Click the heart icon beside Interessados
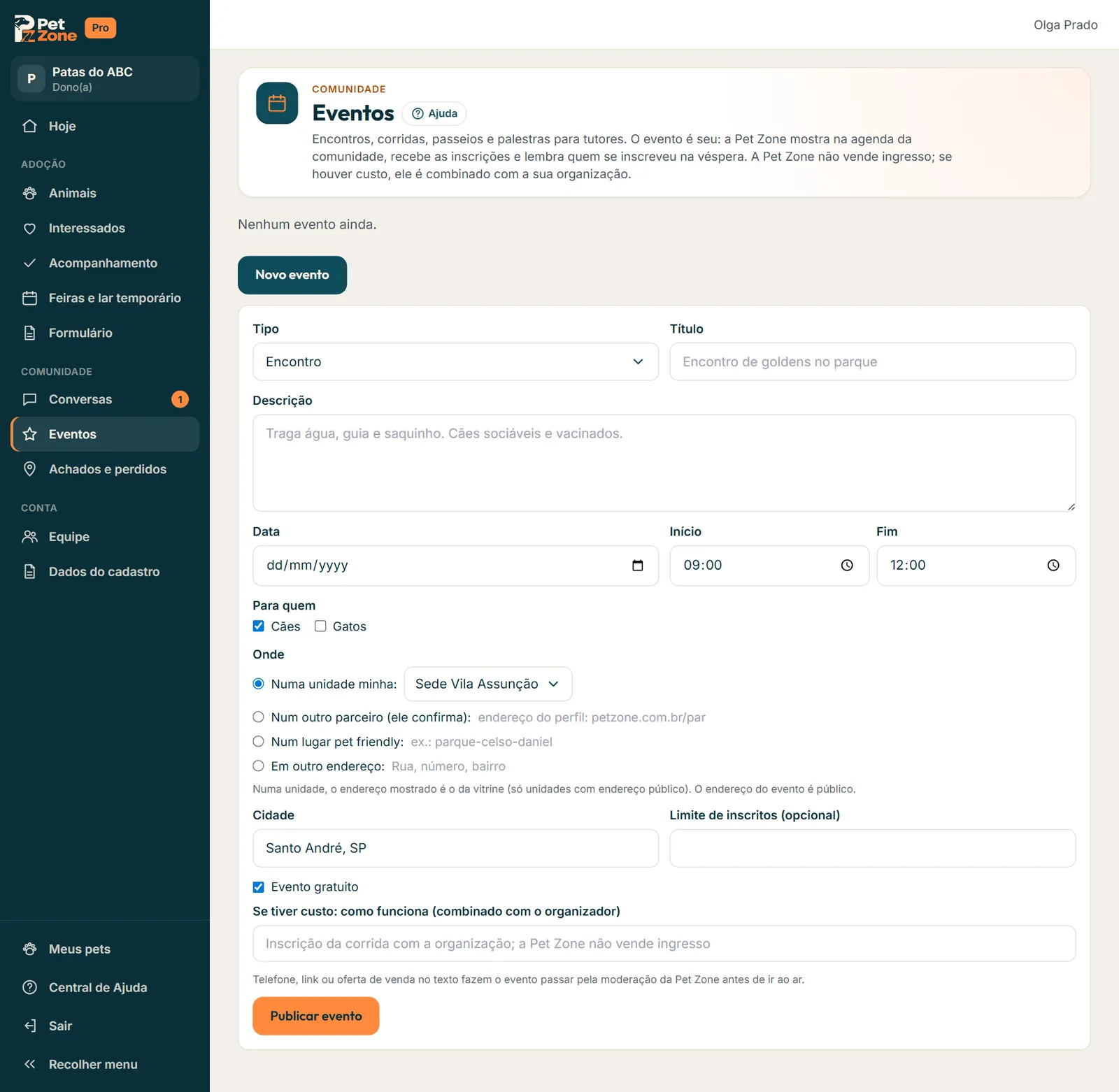1119x1092 pixels. pyautogui.click(x=29, y=228)
